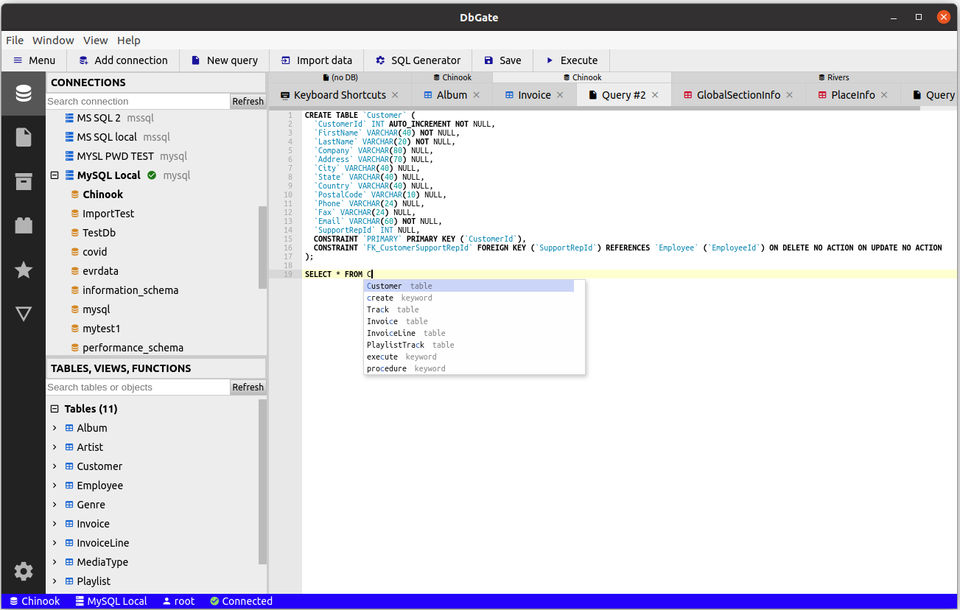Viewport: 960px width, 610px height.
Task: Click the SQL Generator toolbar button
Action: tap(417, 60)
